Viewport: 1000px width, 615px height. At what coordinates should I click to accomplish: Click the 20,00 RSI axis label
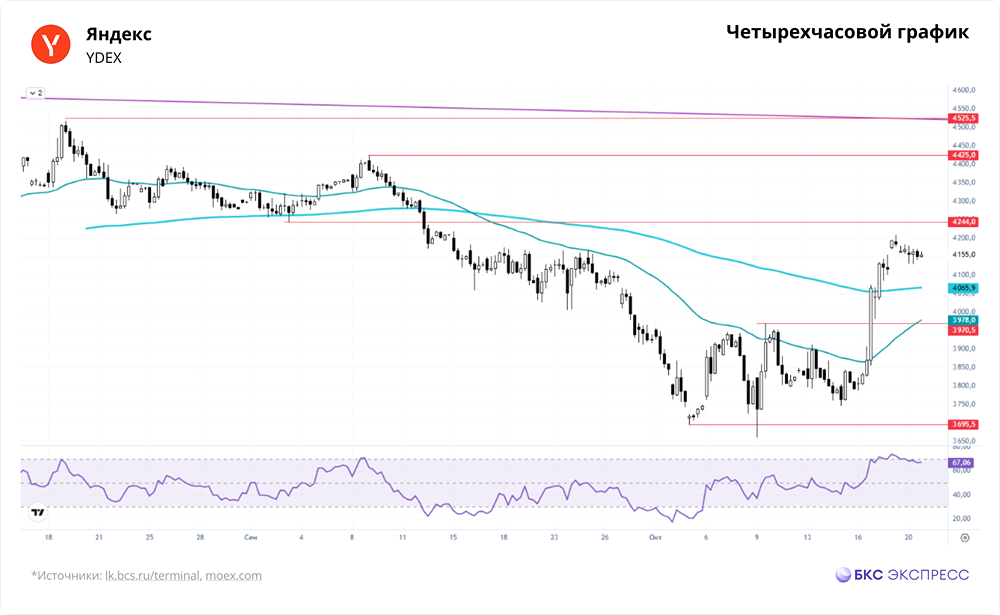pyautogui.click(x=961, y=519)
